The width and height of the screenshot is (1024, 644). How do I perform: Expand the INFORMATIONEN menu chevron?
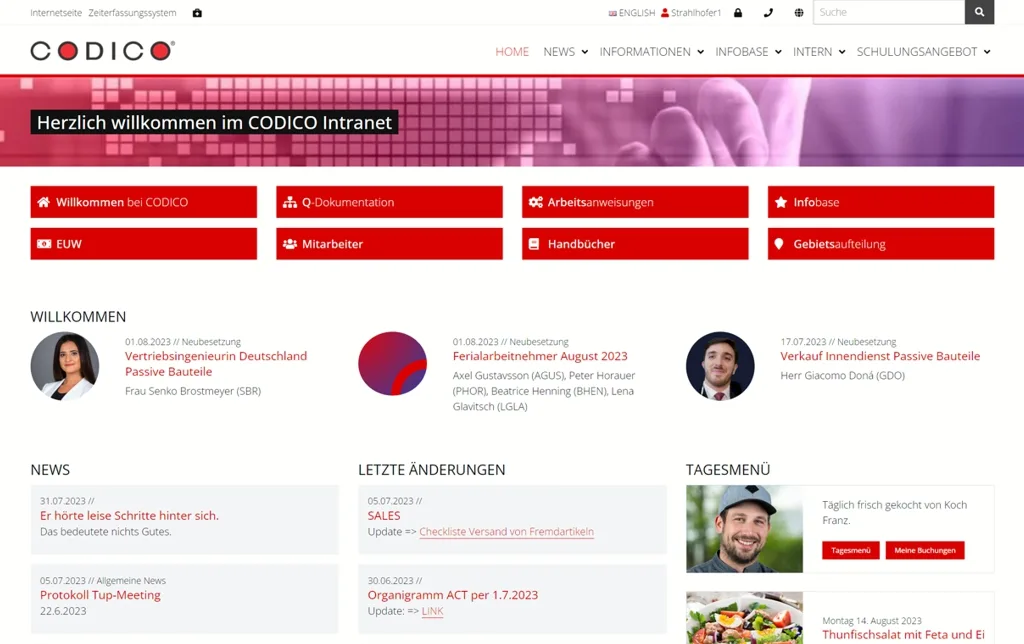point(700,52)
